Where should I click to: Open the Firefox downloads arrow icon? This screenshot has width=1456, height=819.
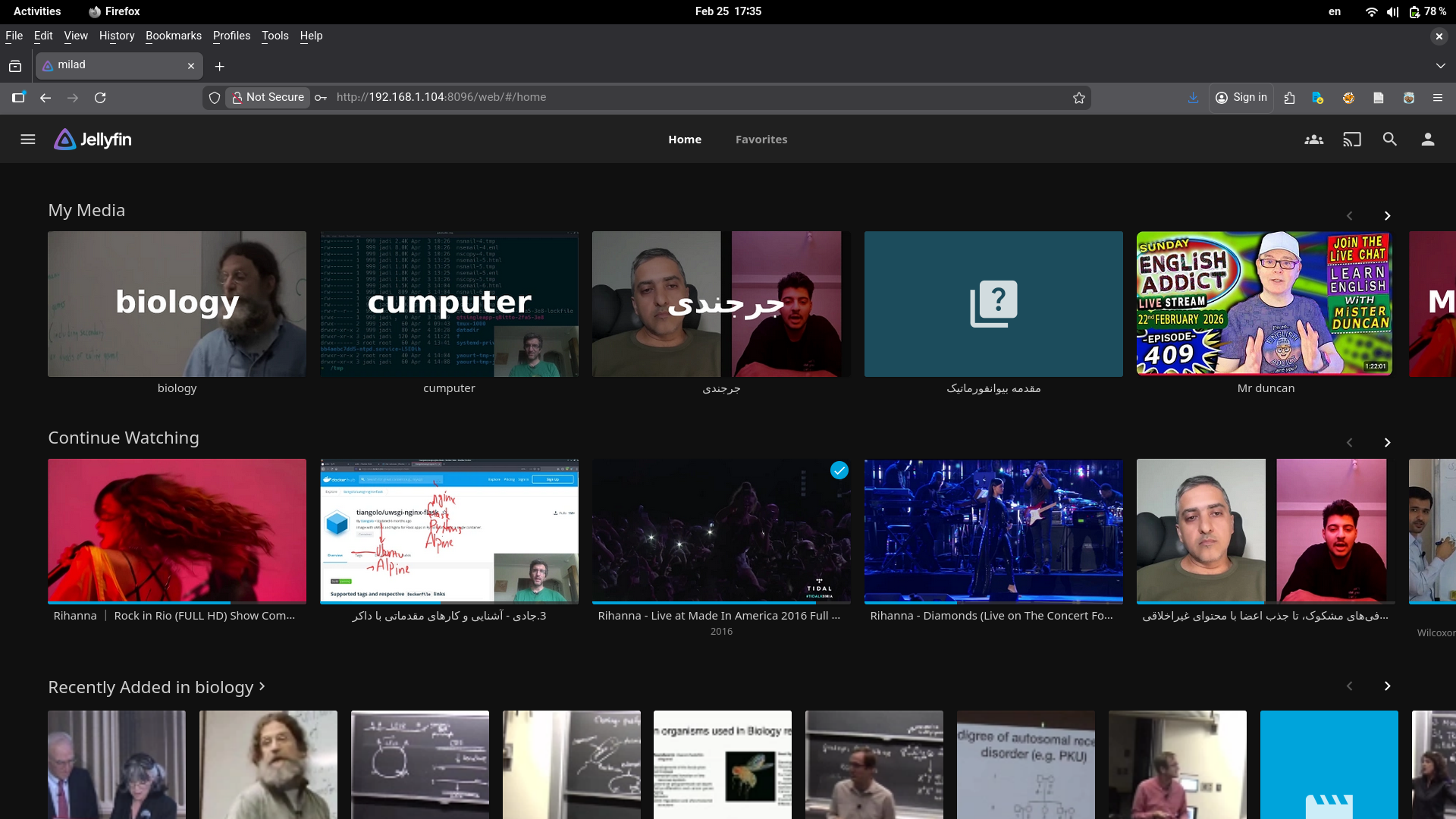1193,98
